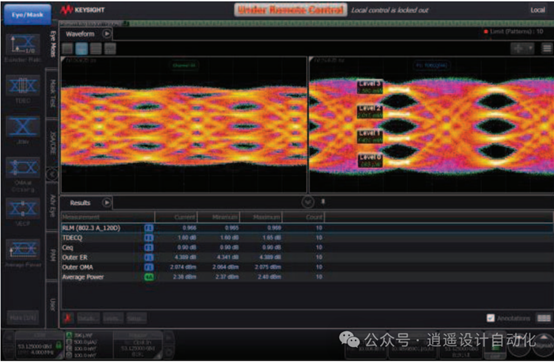This screenshot has width=554, height=362.
Task: Click the Local button
Action: click(537, 10)
